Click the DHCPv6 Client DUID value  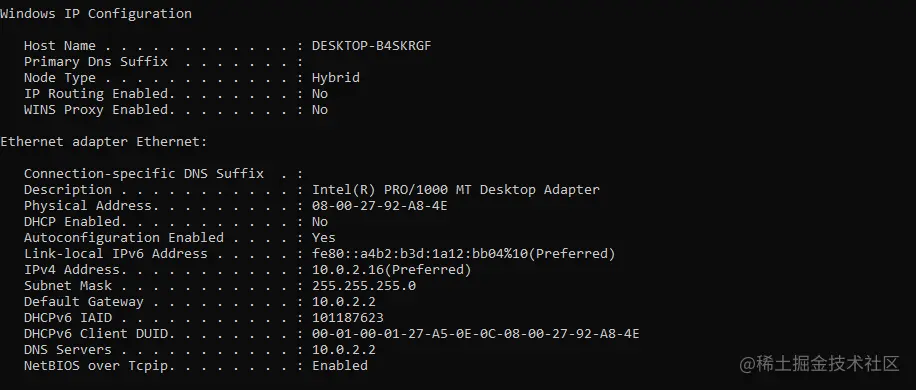click(x=476, y=334)
